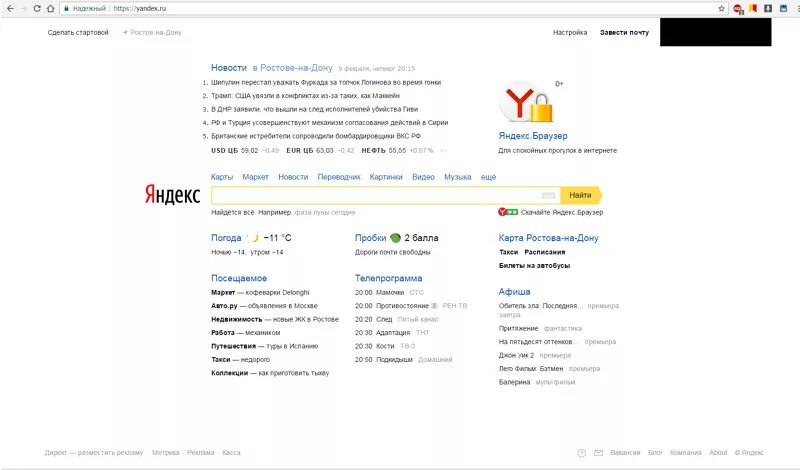
Task: Open the yellow-red flag extension icon
Action: coord(753,8)
